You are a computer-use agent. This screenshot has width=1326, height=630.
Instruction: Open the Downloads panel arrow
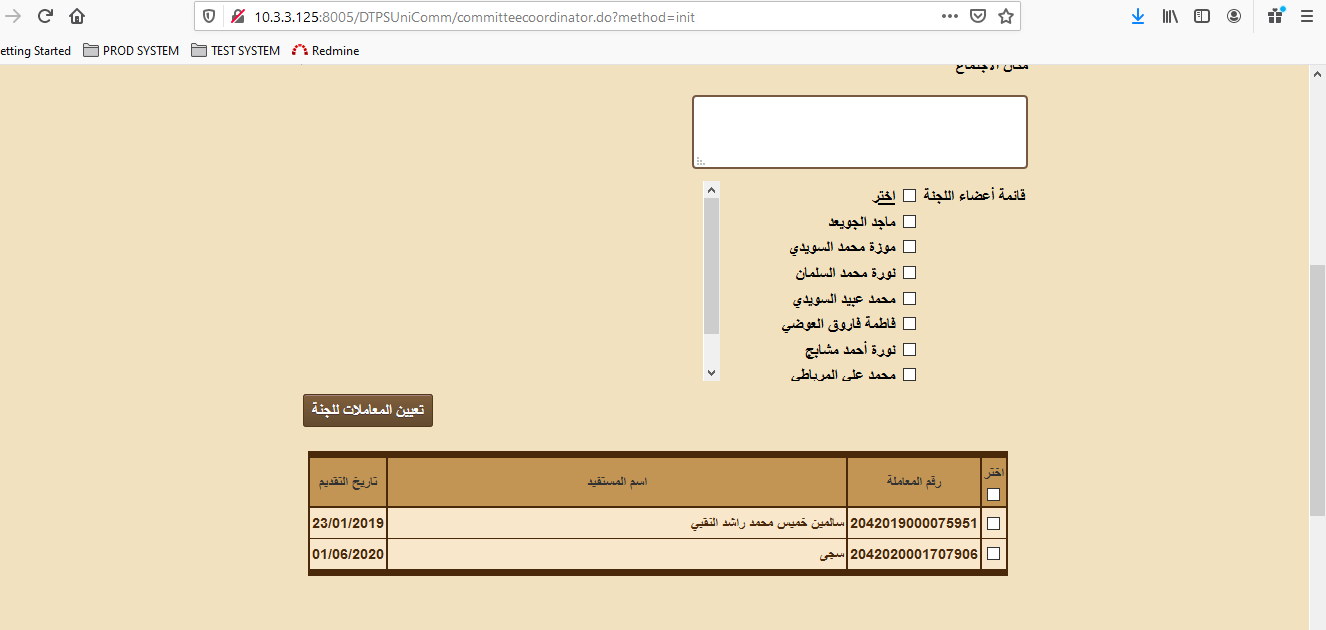click(x=1138, y=16)
